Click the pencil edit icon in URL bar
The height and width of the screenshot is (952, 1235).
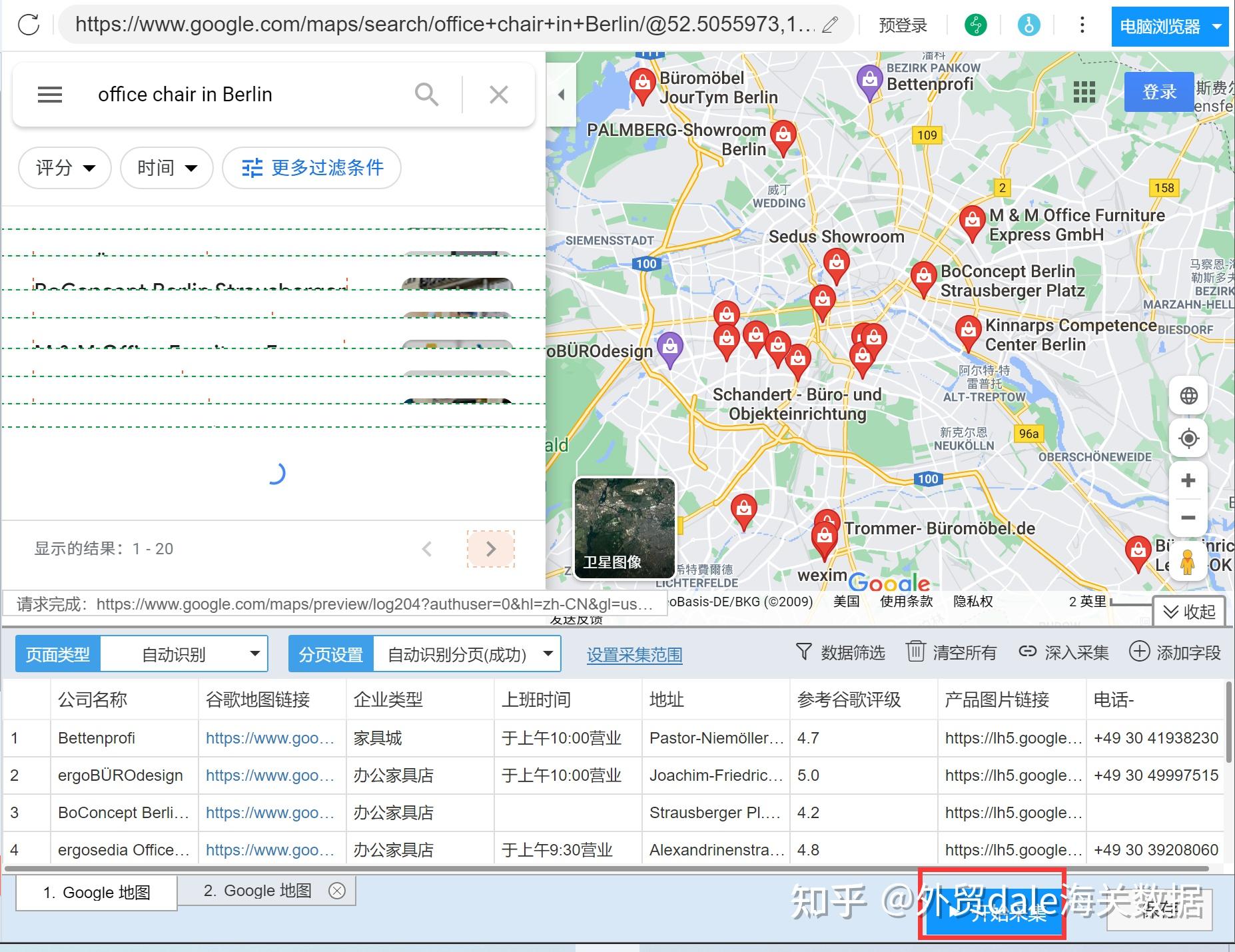click(x=829, y=25)
